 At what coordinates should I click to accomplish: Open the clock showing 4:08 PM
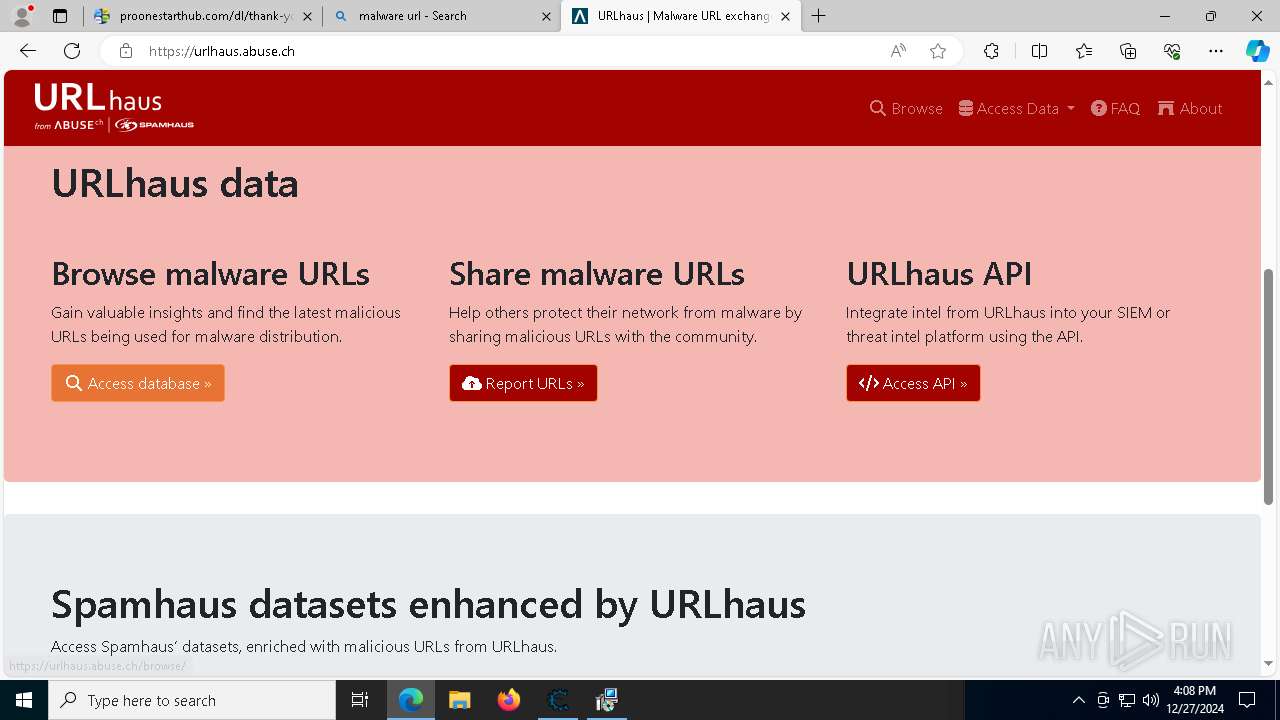[1194, 700]
